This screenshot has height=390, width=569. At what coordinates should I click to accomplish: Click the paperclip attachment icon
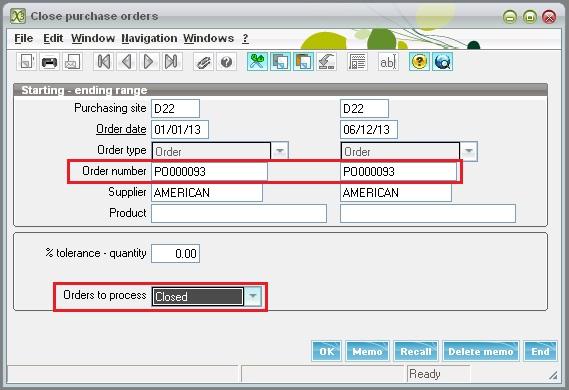pyautogui.click(x=203, y=62)
